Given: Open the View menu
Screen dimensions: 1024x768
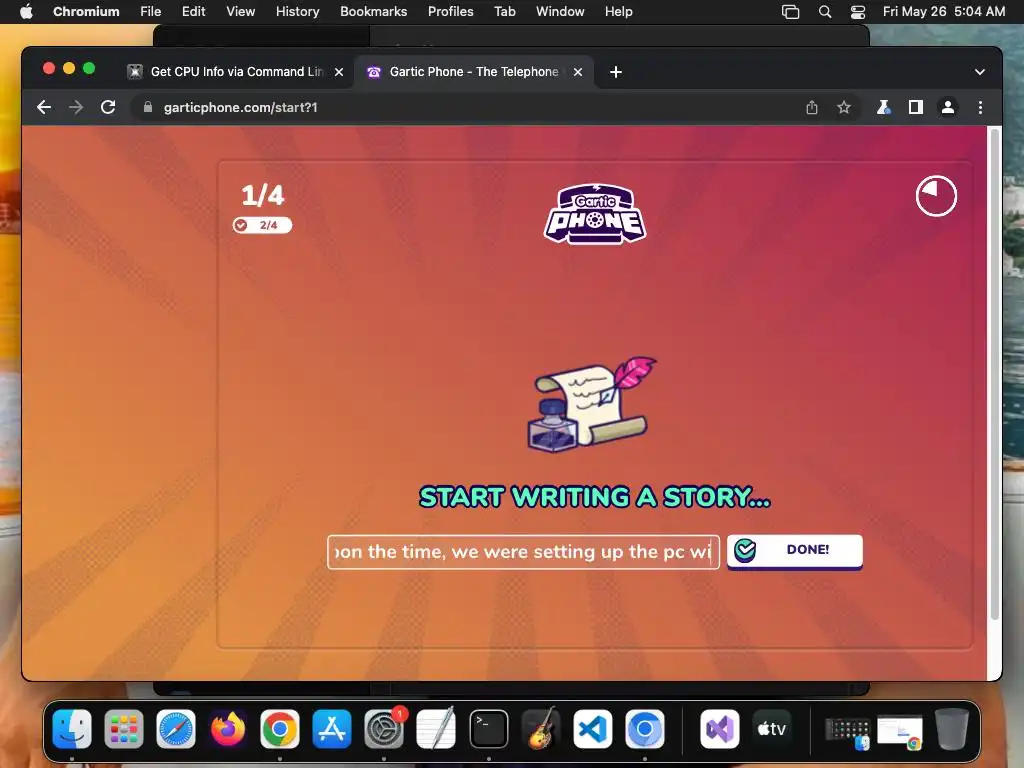Looking at the screenshot, I should pos(240,12).
